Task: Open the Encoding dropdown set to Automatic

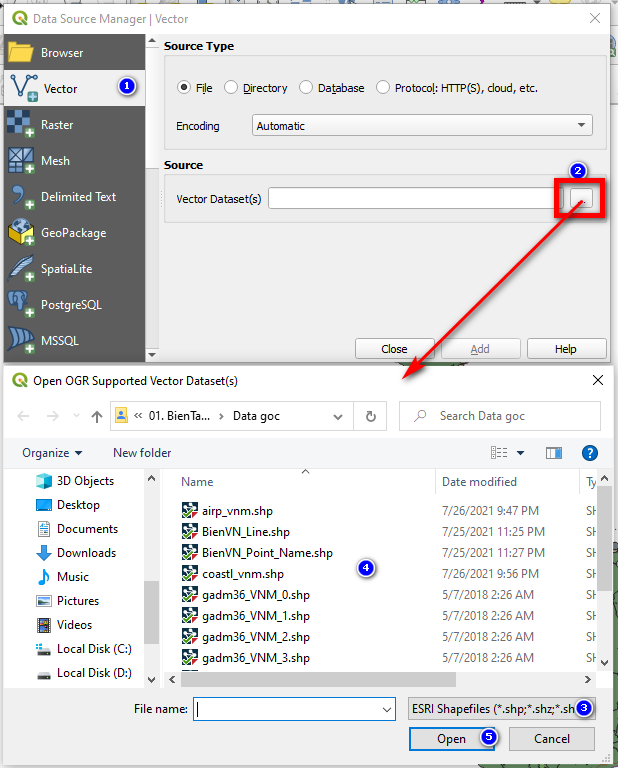Action: tap(422, 125)
